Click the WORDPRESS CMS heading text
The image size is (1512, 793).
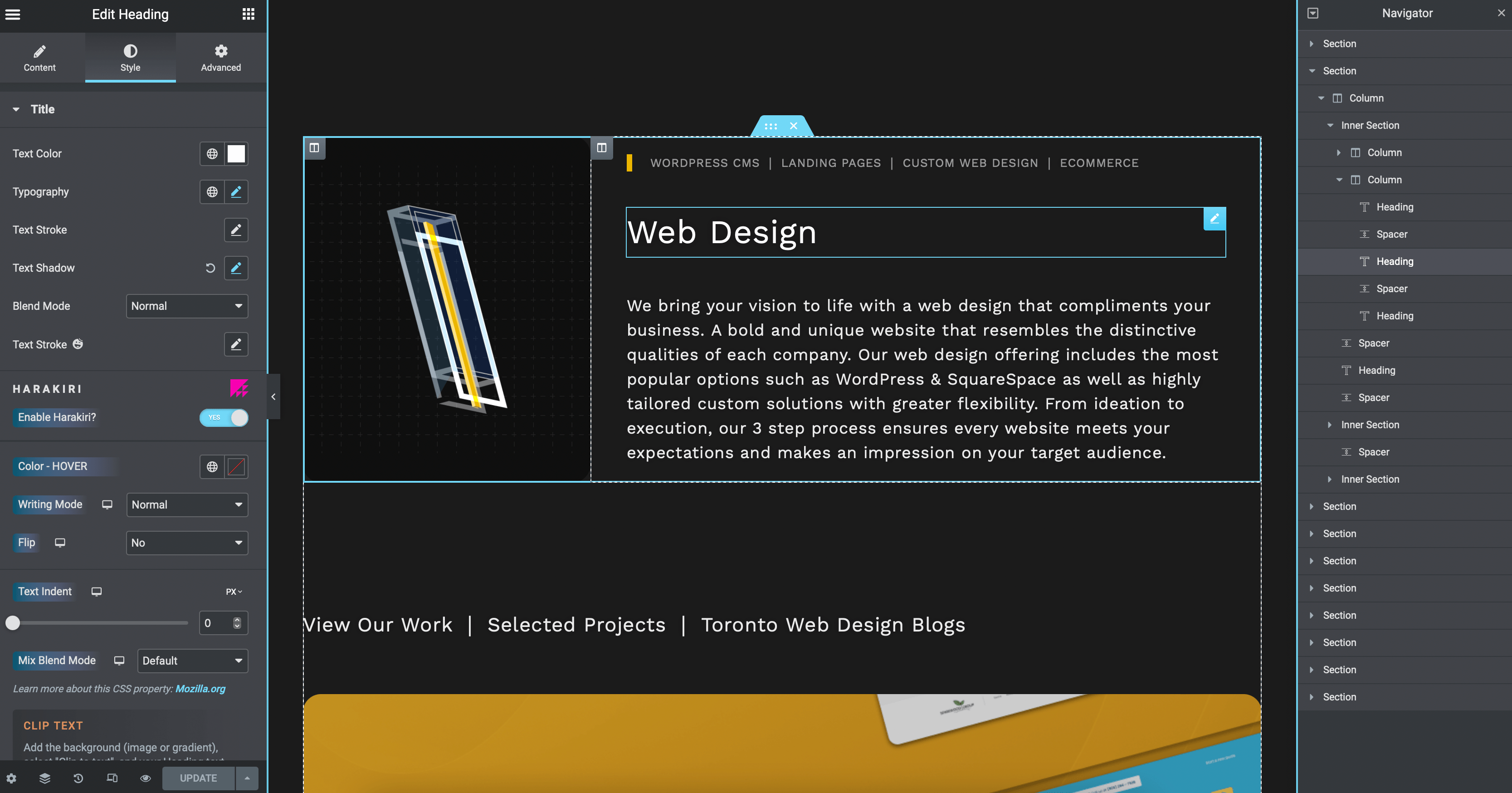click(704, 163)
